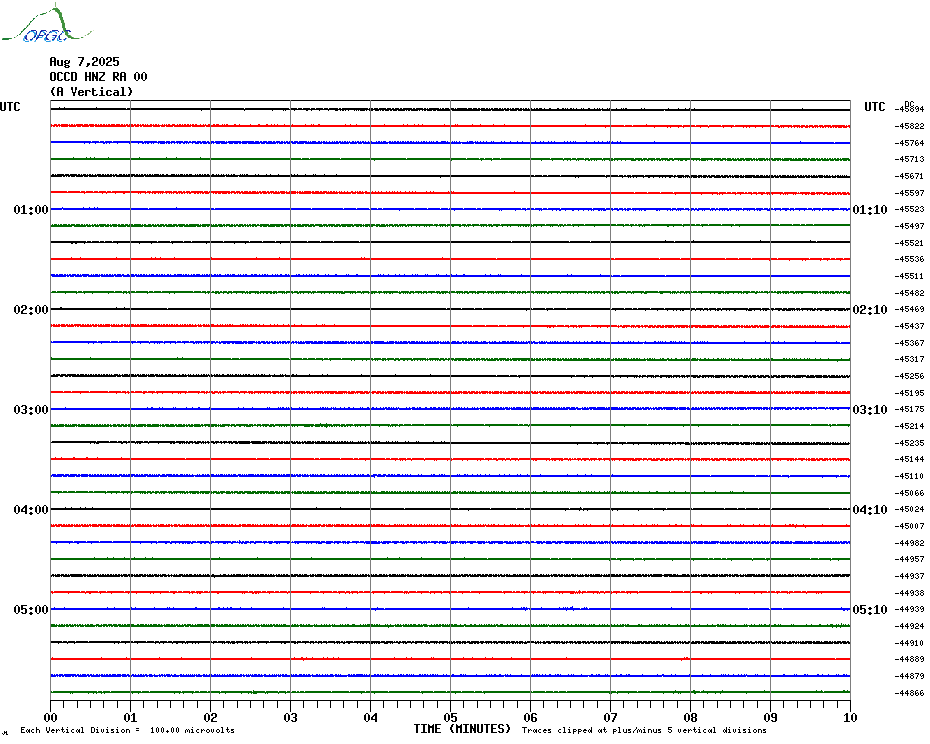930x744 pixels.
Task: Click the DC offset value '-45066'
Action: [x=909, y=493]
